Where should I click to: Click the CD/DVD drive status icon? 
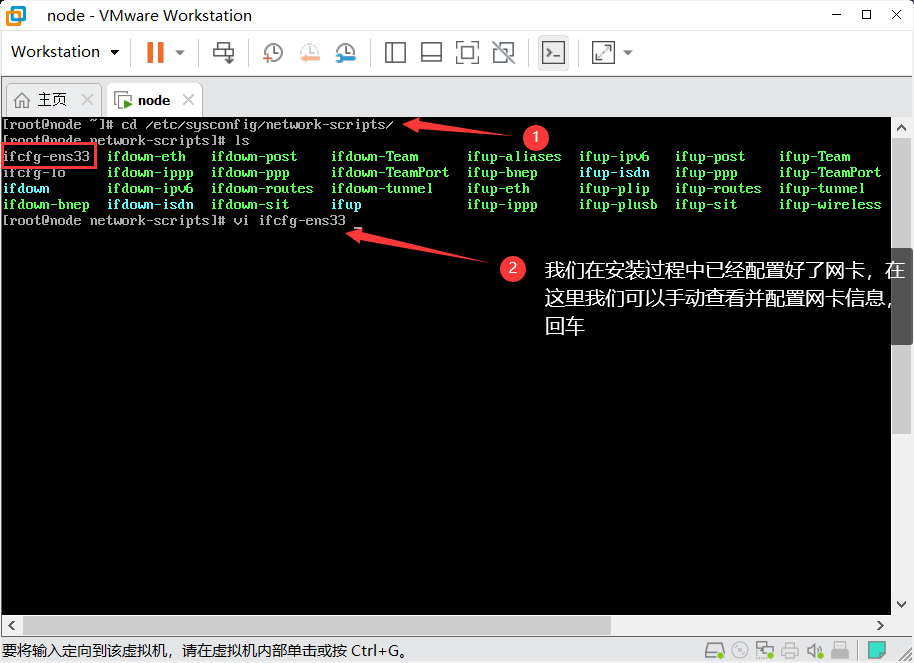tap(739, 650)
